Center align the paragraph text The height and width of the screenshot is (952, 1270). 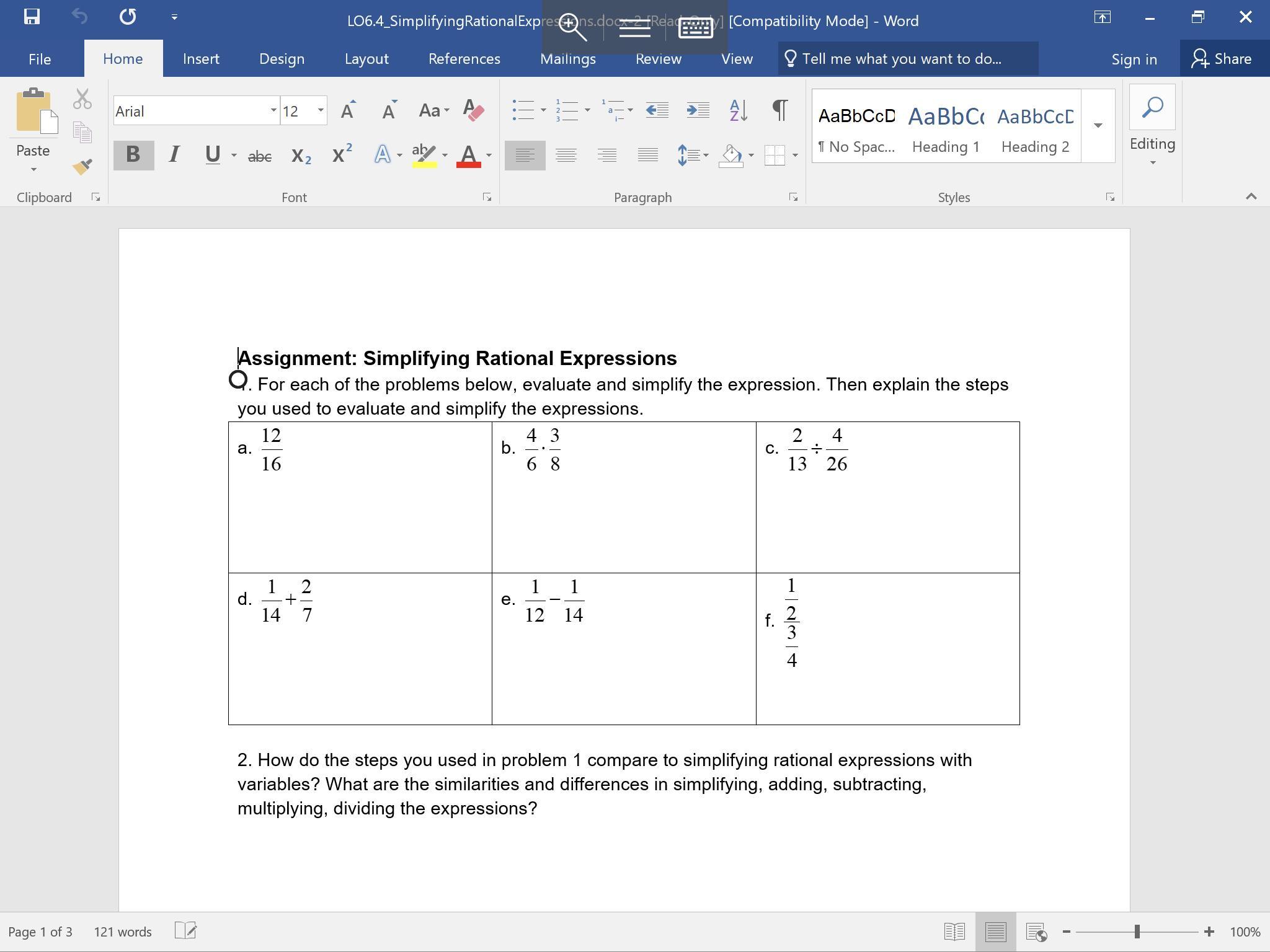[x=566, y=155]
